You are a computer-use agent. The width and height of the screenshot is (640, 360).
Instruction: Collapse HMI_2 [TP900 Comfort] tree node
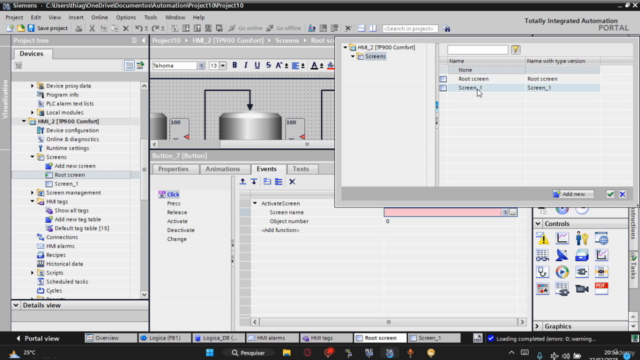pyautogui.click(x=24, y=121)
